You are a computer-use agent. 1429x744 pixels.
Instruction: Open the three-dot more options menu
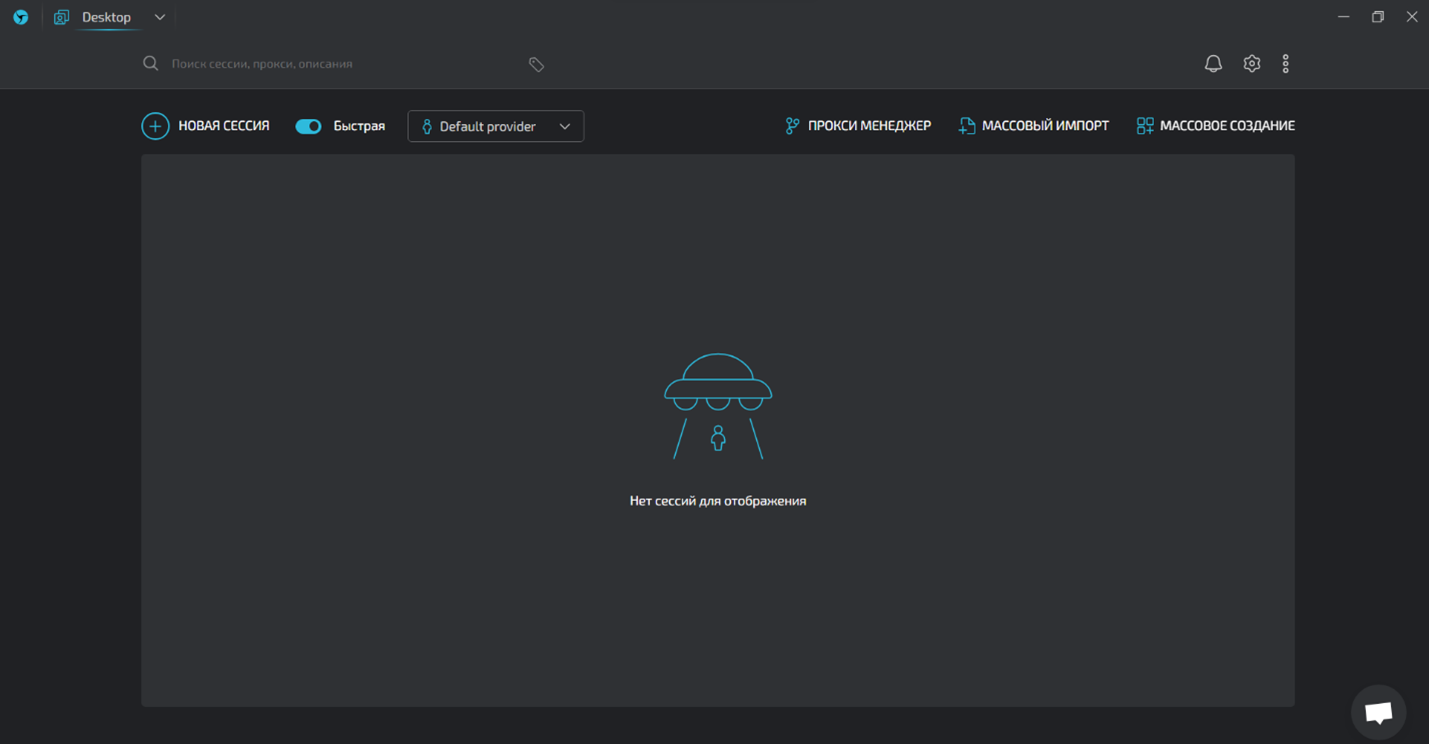click(x=1285, y=63)
